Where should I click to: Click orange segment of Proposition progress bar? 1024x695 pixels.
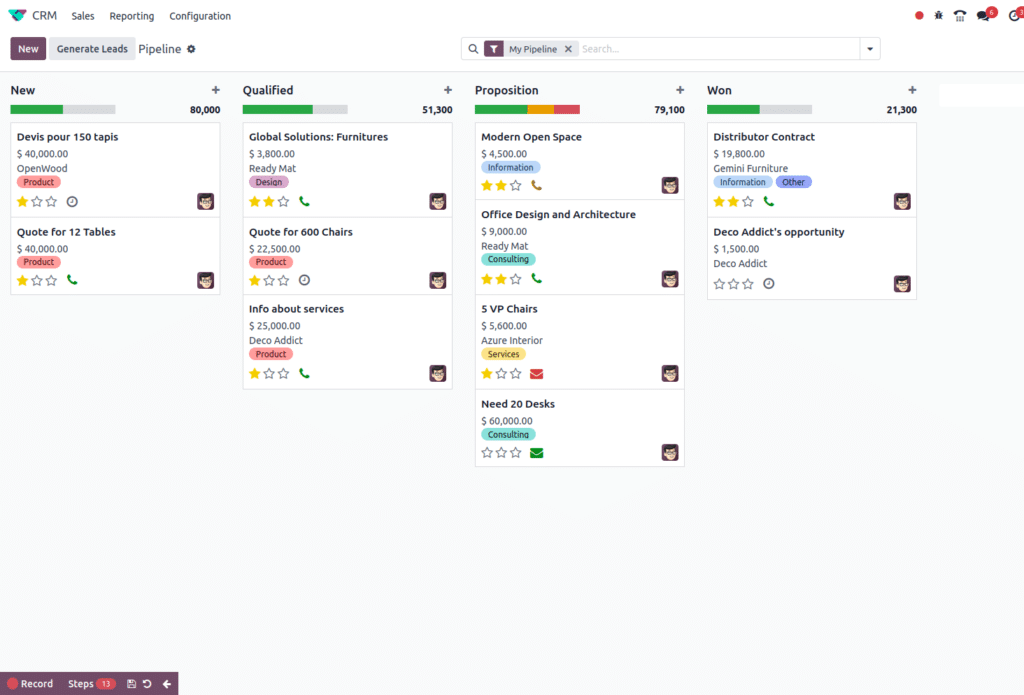[x=541, y=110]
